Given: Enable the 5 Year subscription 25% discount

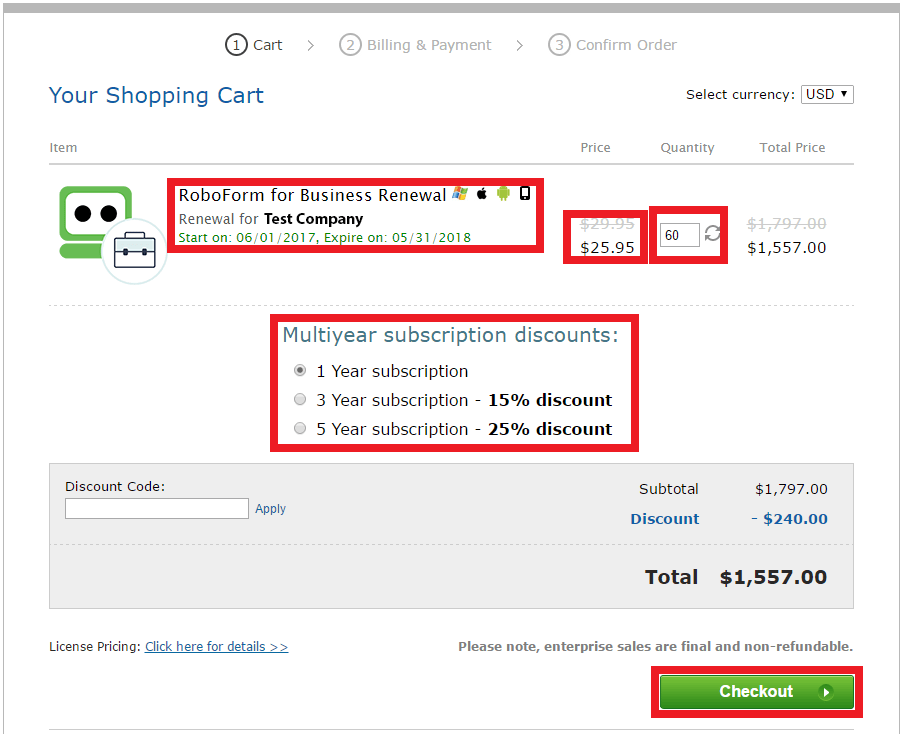Looking at the screenshot, I should tap(299, 428).
